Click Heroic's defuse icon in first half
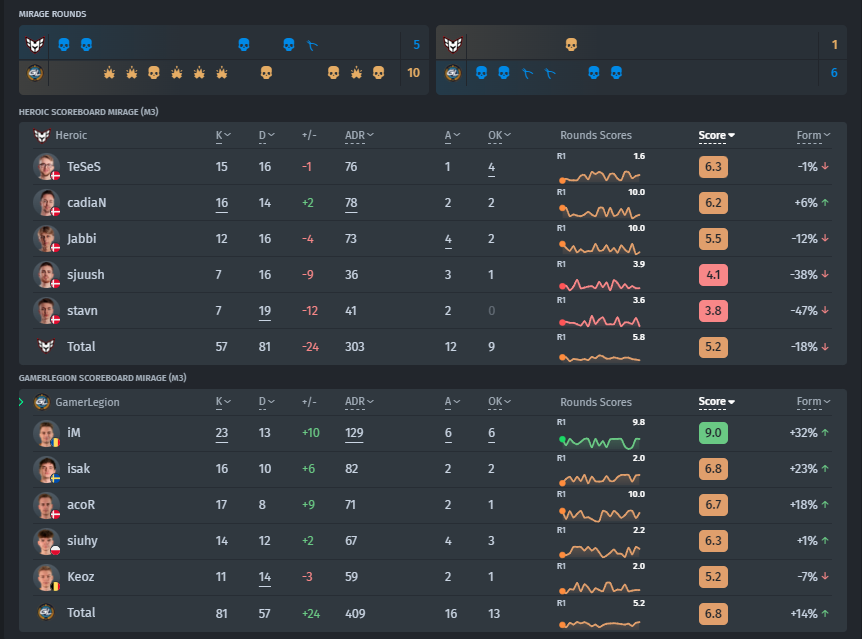The width and height of the screenshot is (862, 639). click(x=312, y=45)
